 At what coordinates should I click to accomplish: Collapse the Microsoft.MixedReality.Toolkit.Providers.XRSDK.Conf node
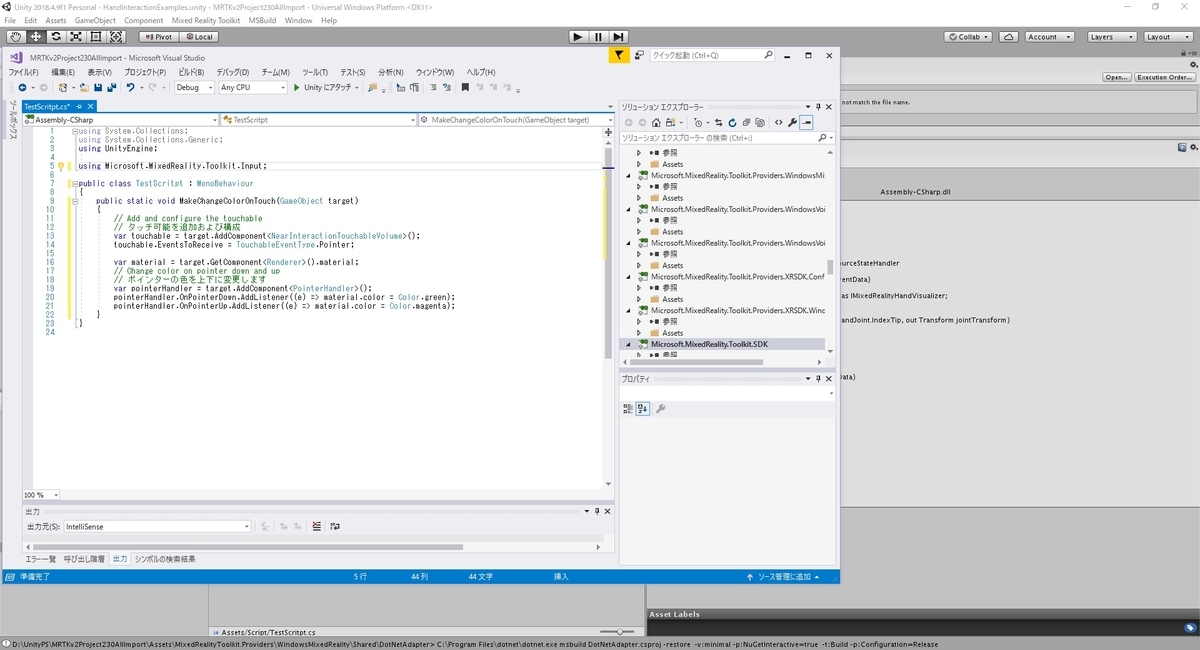pyautogui.click(x=629, y=276)
